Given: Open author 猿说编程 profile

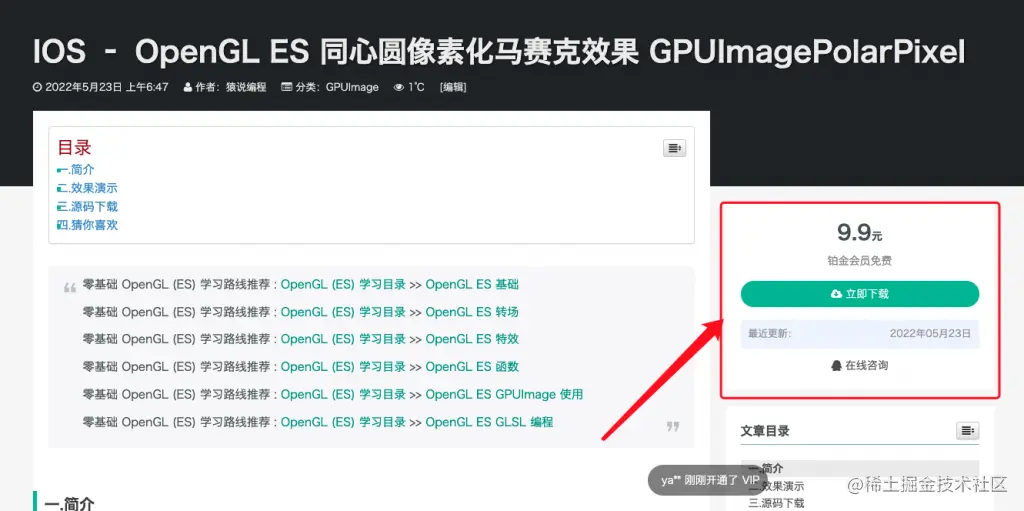Looking at the screenshot, I should click(x=246, y=87).
